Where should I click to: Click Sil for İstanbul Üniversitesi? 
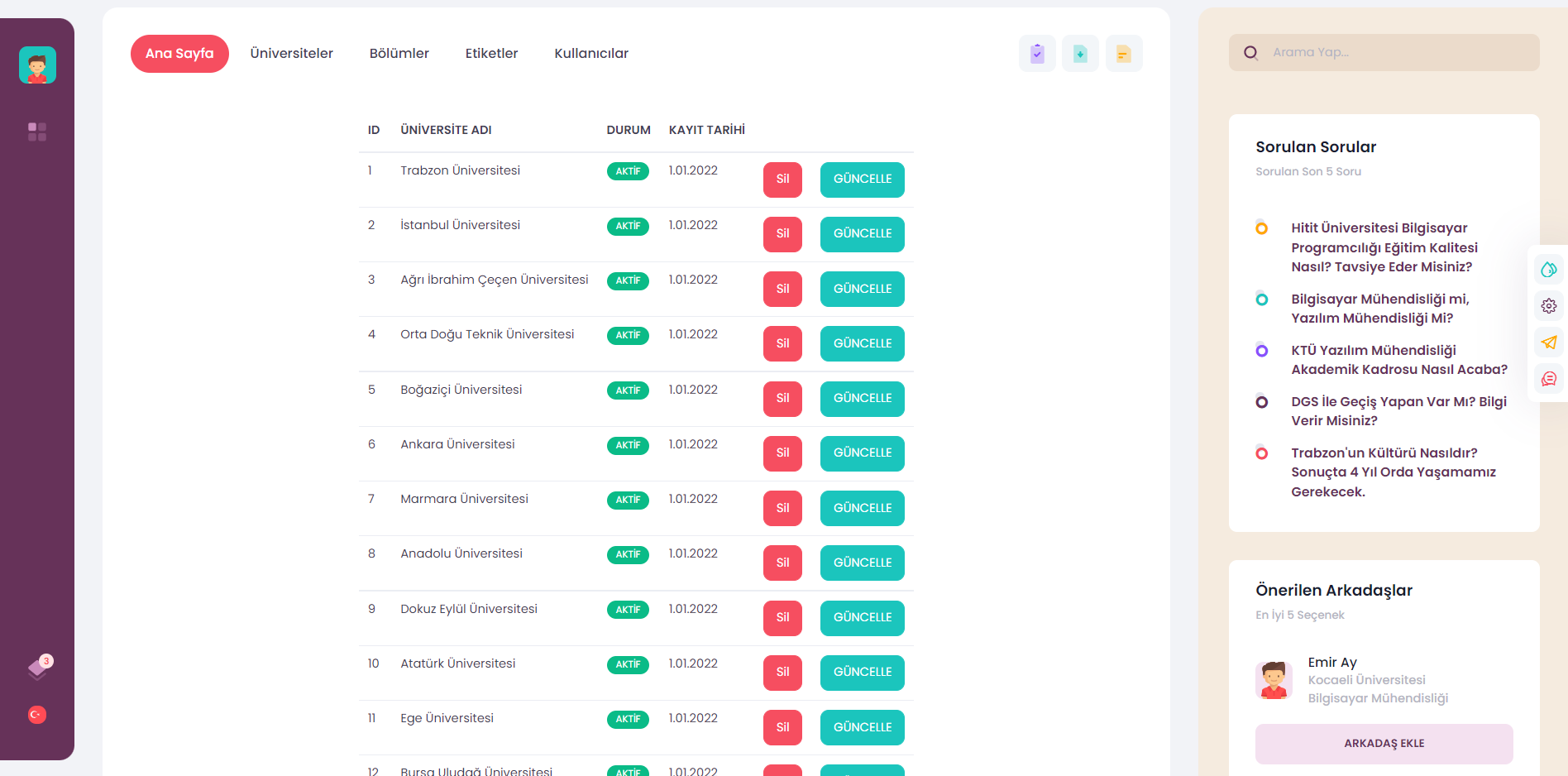[782, 234]
